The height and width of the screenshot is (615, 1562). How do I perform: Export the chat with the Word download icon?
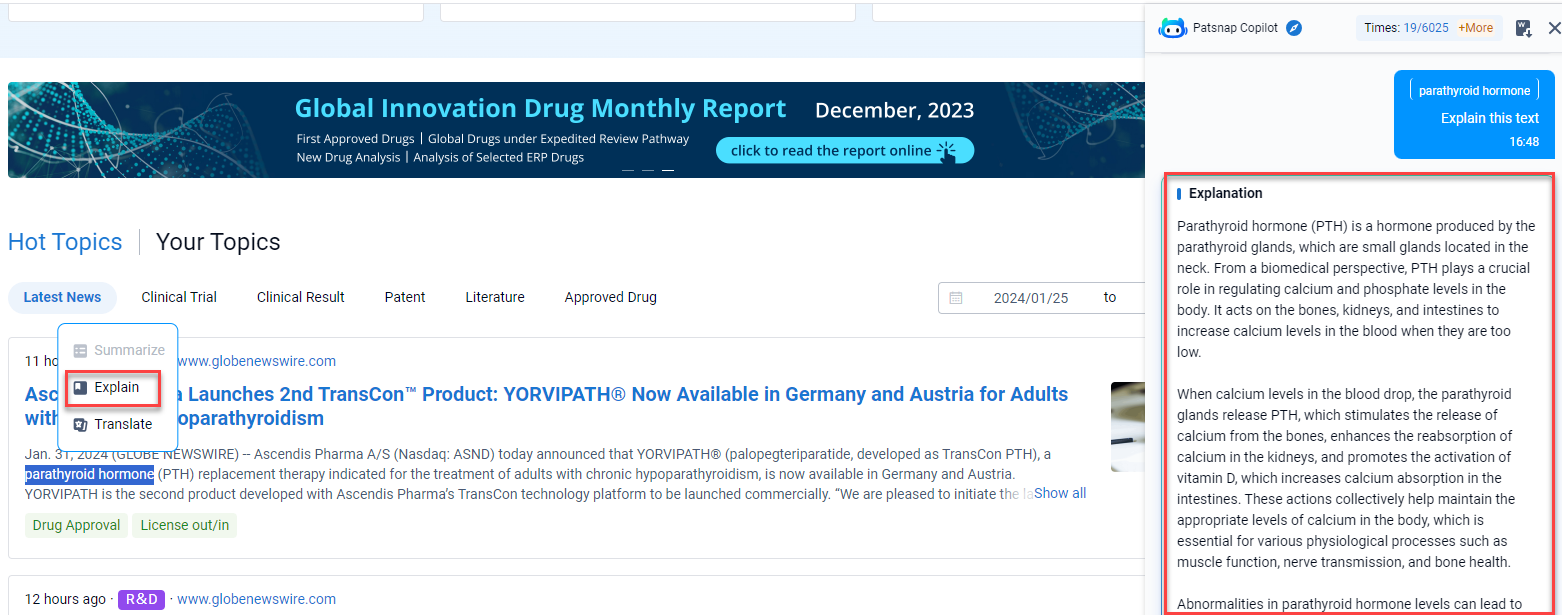tap(1523, 28)
